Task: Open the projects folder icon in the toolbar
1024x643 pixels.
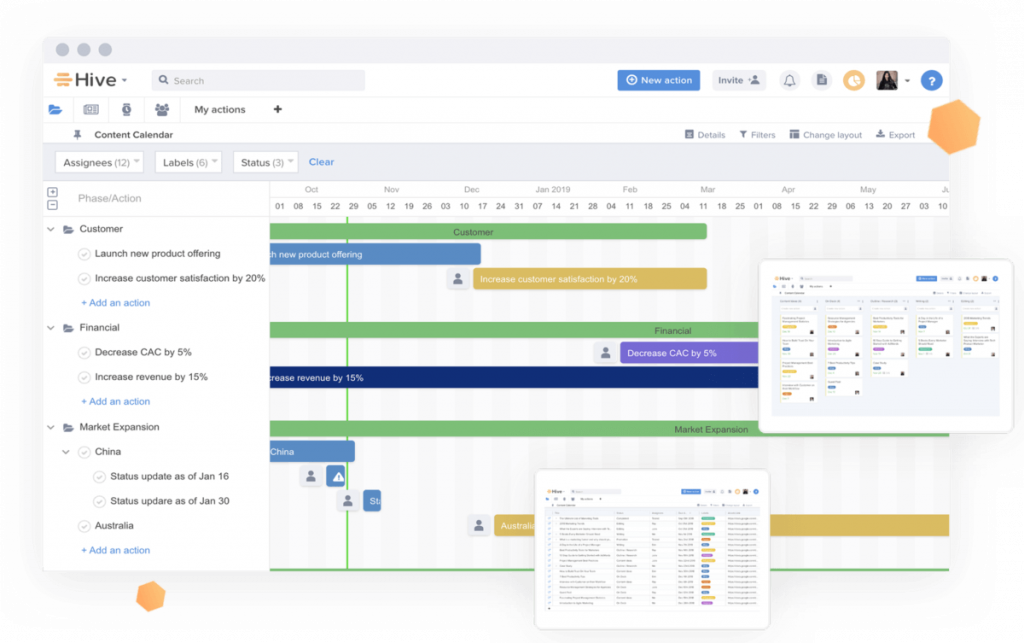Action: (55, 110)
